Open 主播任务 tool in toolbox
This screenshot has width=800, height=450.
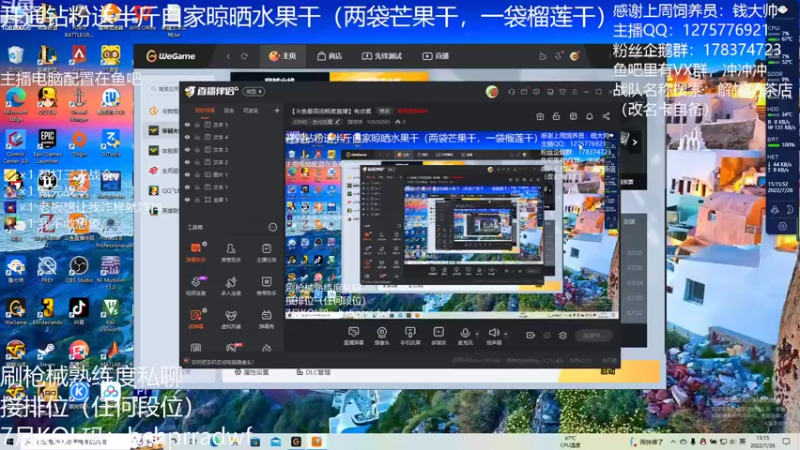point(266,253)
